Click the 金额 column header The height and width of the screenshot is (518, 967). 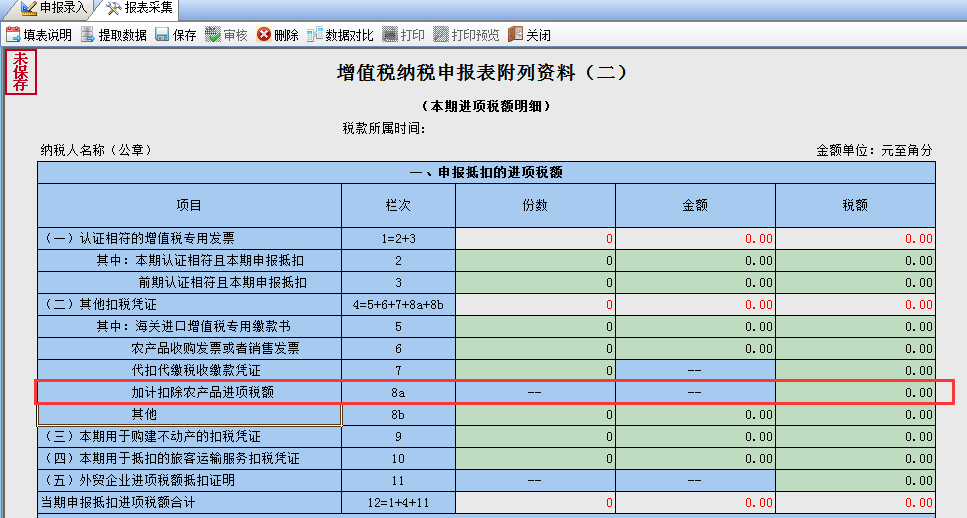click(x=695, y=206)
